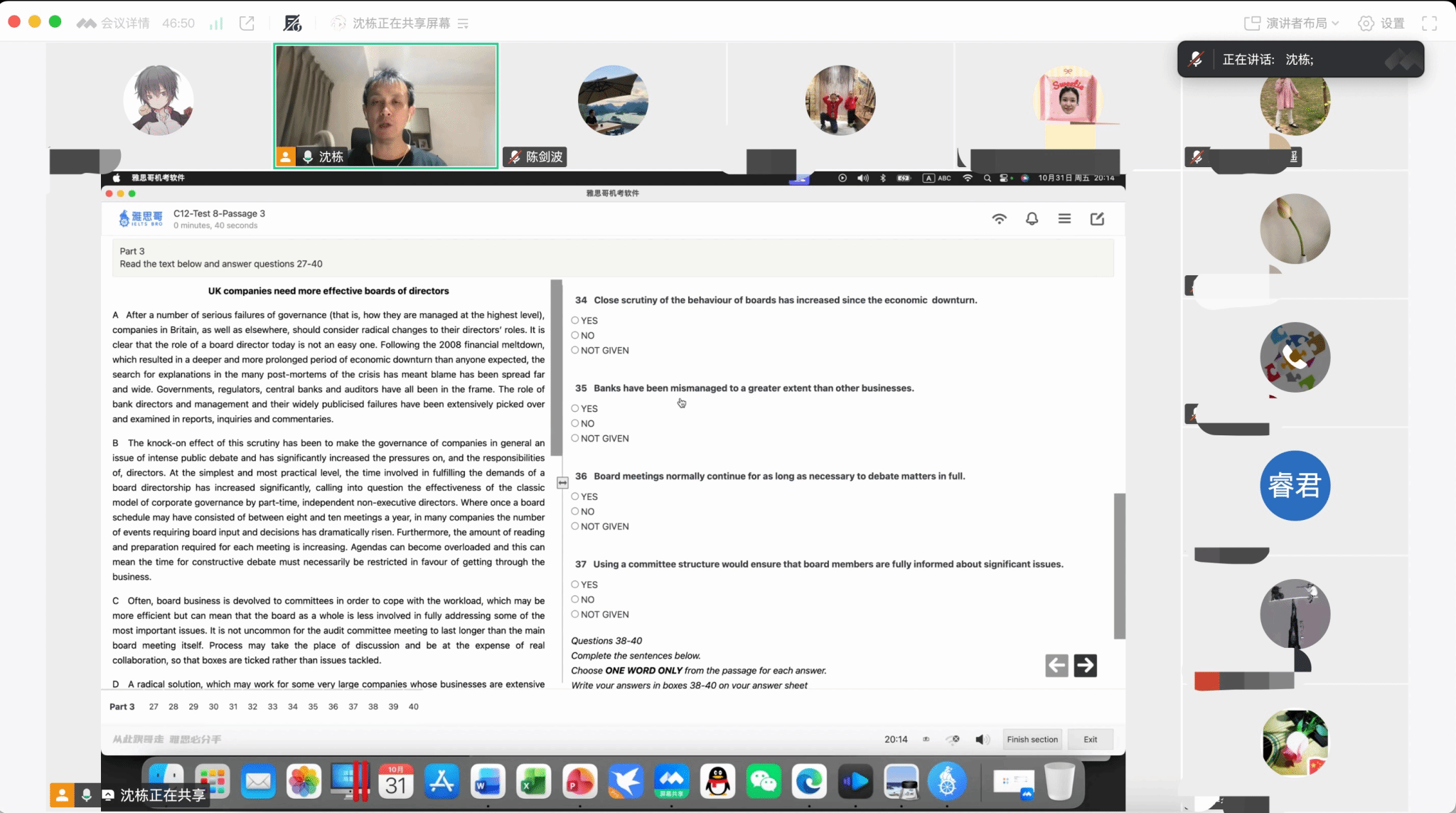Open the hamburger menu icon

click(x=1064, y=219)
